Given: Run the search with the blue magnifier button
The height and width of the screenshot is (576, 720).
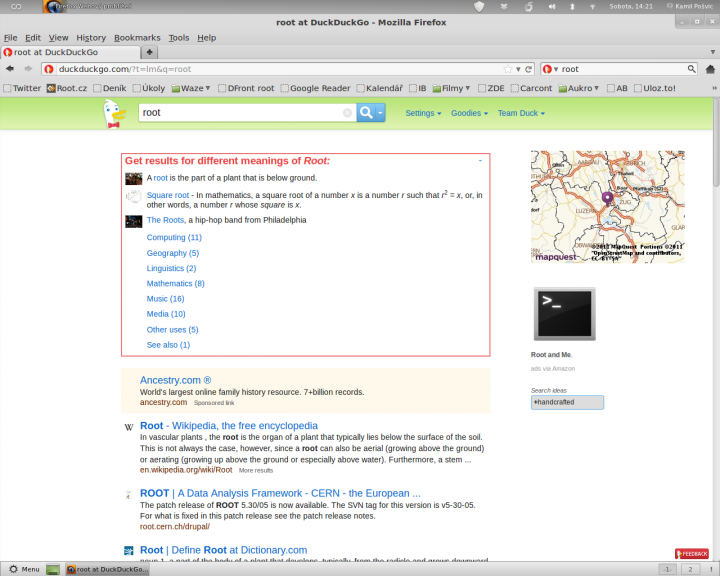Looking at the screenshot, I should (x=366, y=113).
